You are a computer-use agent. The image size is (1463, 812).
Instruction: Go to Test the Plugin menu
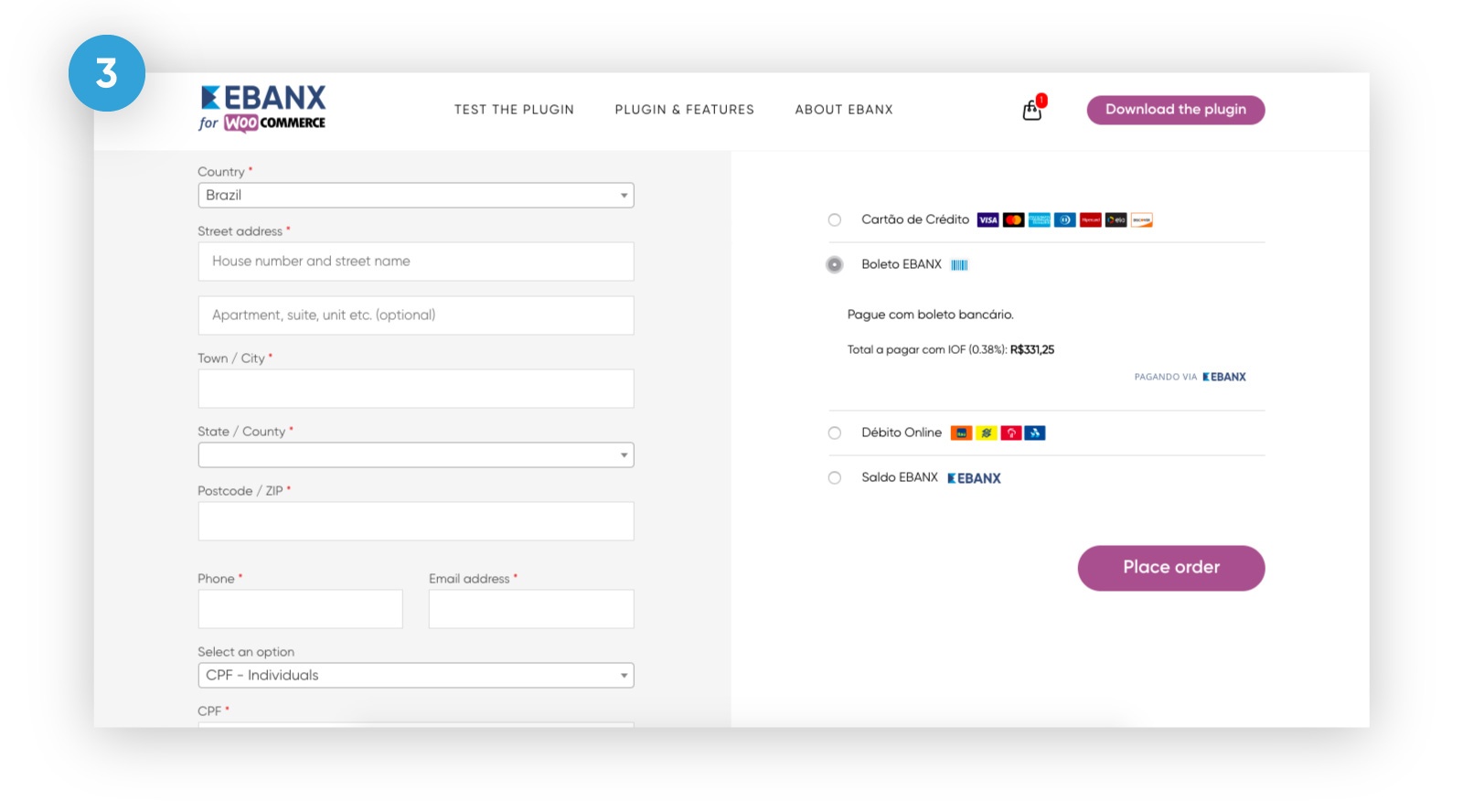point(514,110)
